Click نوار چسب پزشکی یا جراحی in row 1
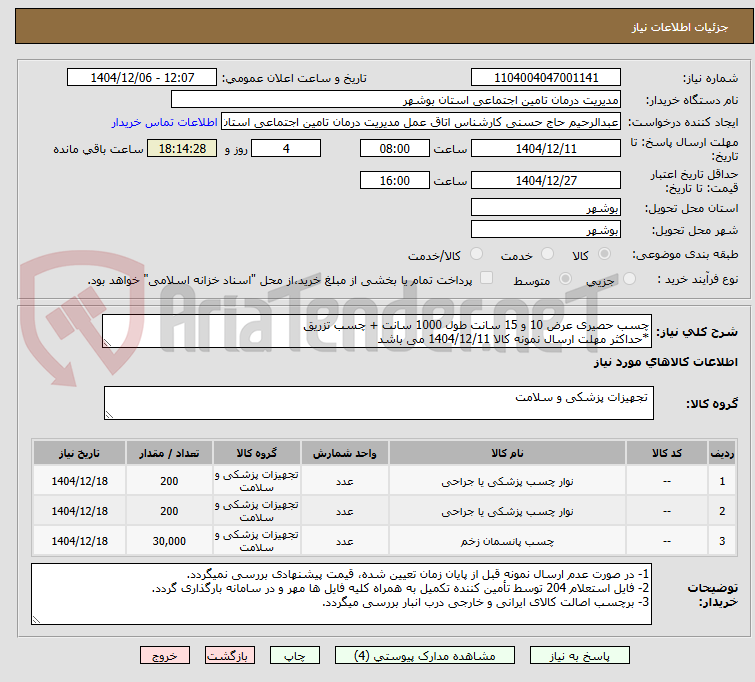The width and height of the screenshot is (755, 682). click(x=507, y=481)
